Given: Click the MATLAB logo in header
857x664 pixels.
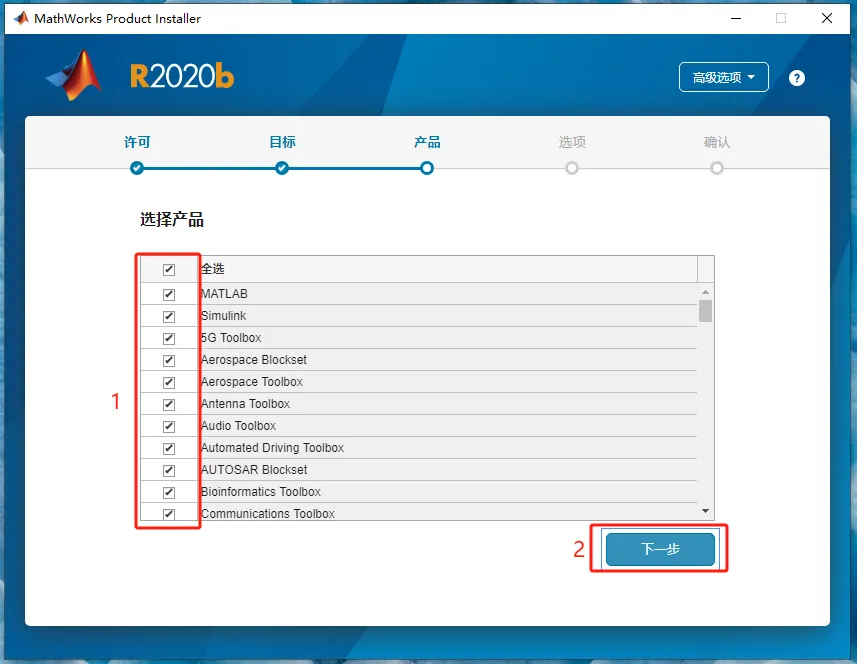Looking at the screenshot, I should [75, 75].
